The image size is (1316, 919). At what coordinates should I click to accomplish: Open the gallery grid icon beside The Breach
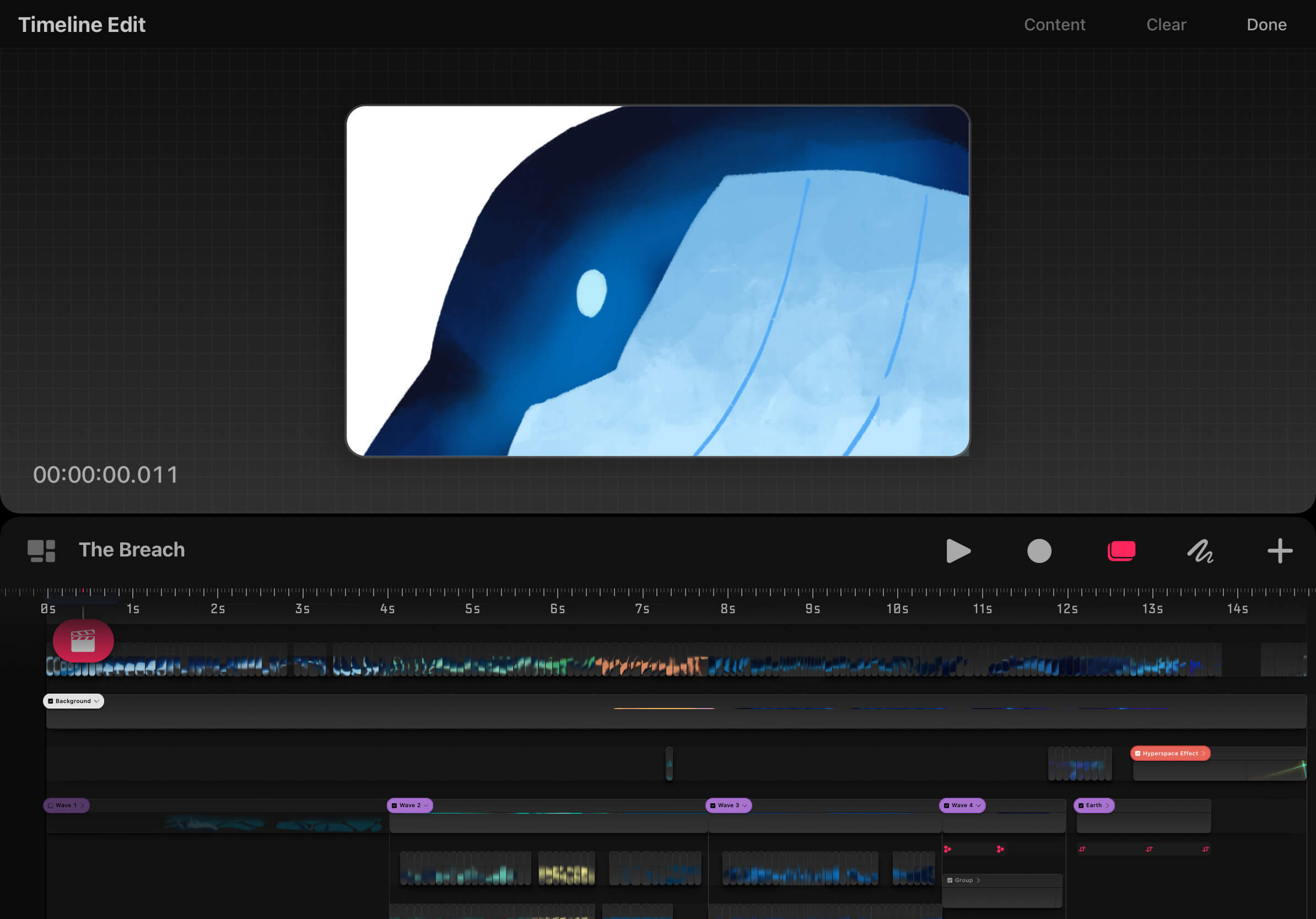(41, 550)
